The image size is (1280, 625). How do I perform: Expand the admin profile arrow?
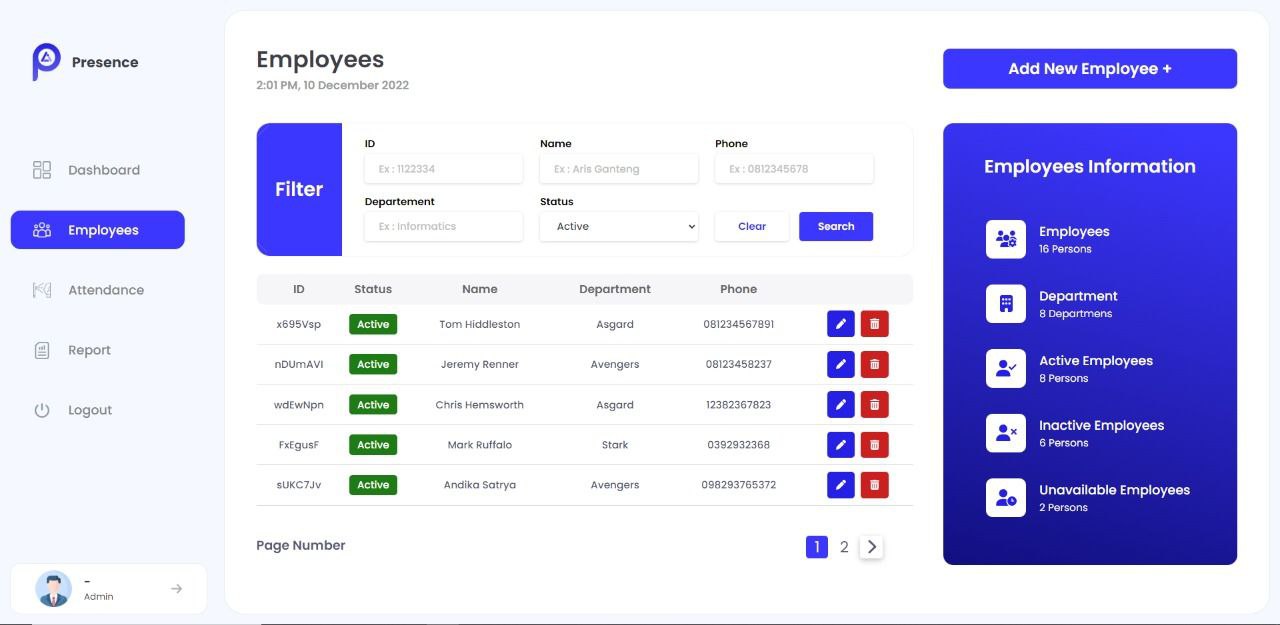point(177,589)
